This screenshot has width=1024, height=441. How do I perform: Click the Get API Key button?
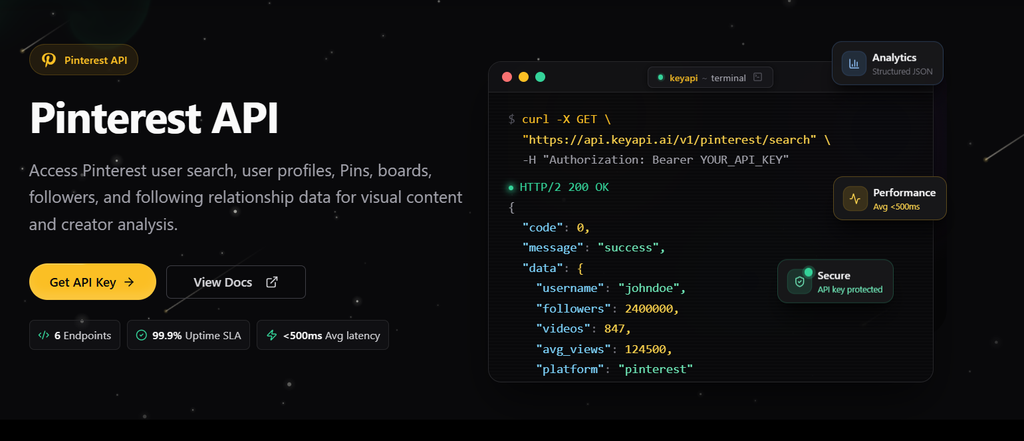pos(92,282)
